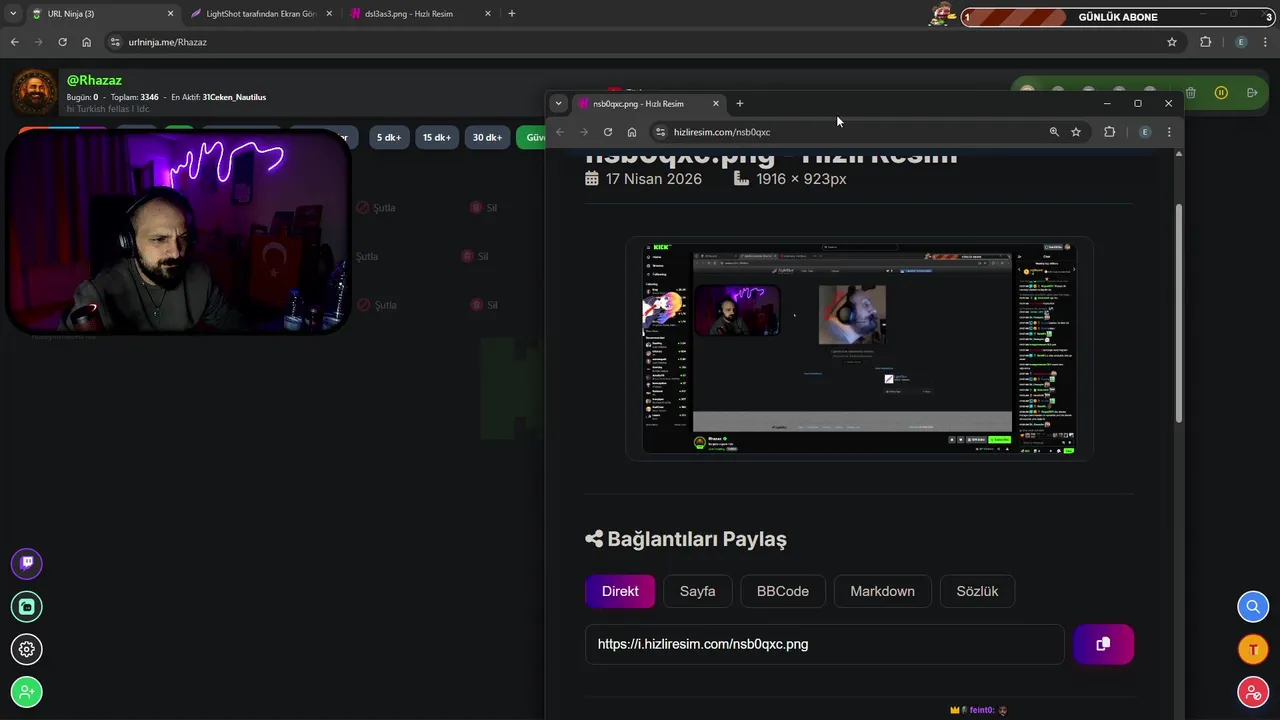
Task: View site info icon in hizliresim address bar
Action: [660, 132]
